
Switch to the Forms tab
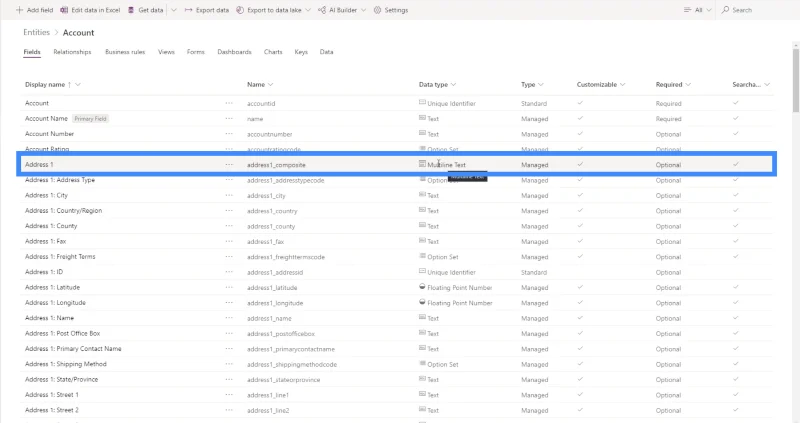tap(195, 52)
